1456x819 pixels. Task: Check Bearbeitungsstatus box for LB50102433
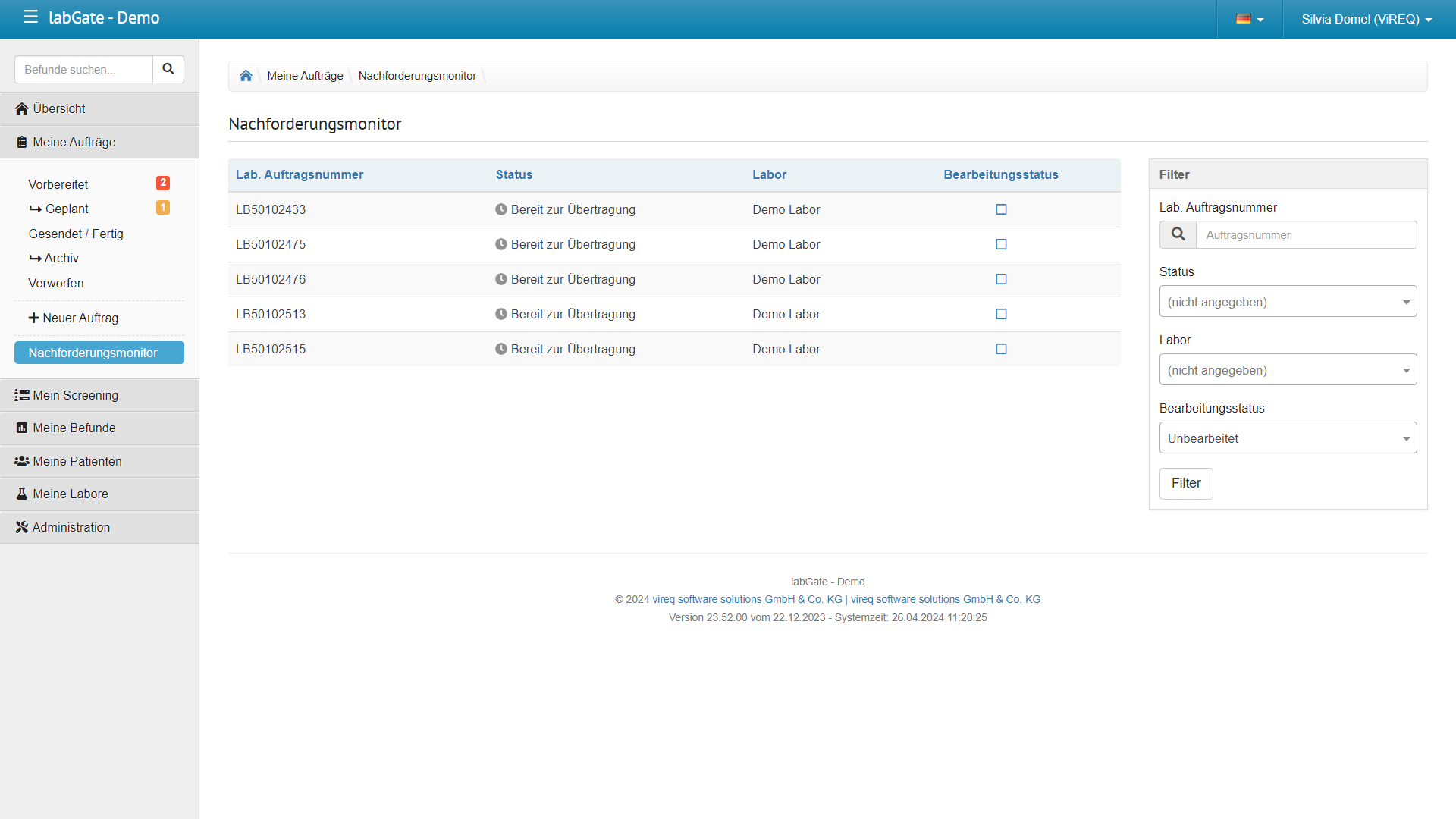coord(1001,209)
